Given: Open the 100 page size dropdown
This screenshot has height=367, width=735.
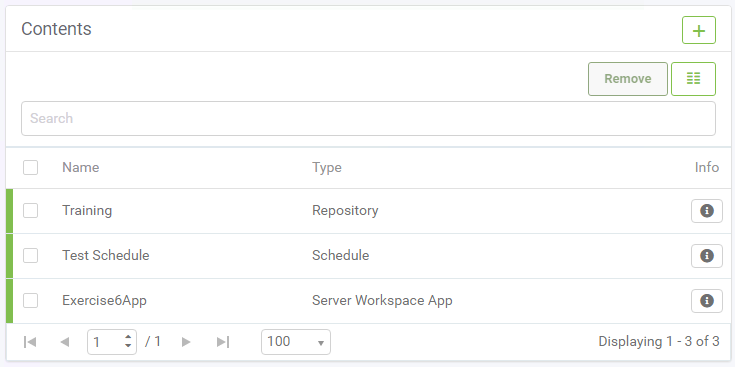Looking at the screenshot, I should point(296,342).
